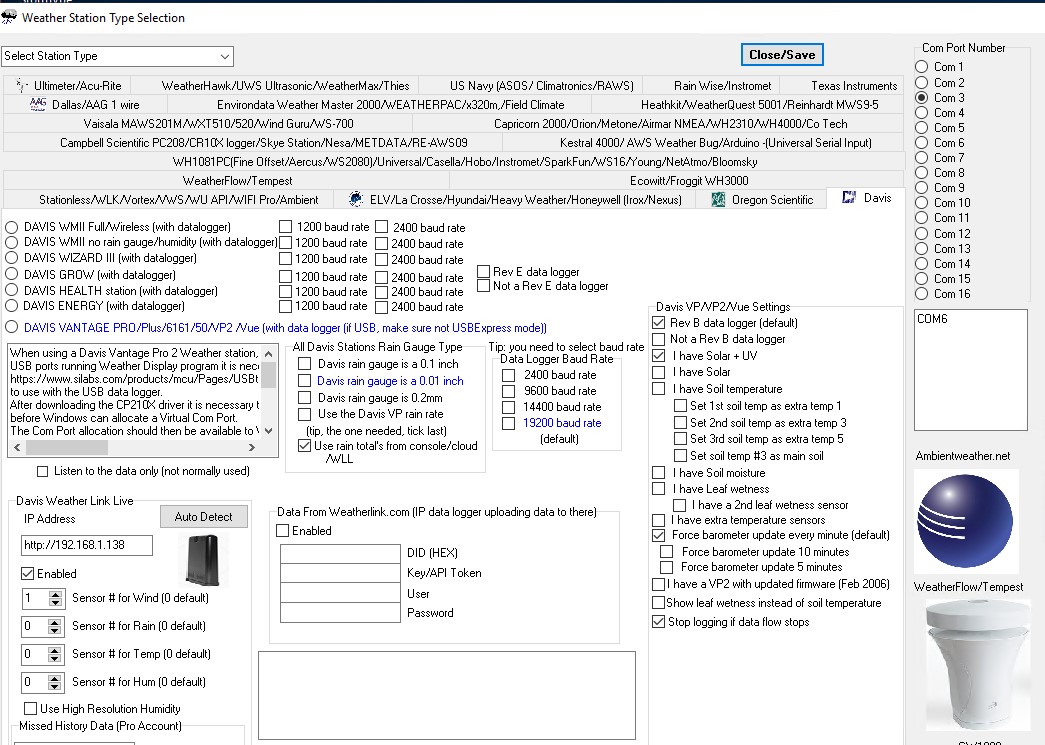
Task: Check 1200 baud rate for DAVIS GROW
Action: point(285,277)
